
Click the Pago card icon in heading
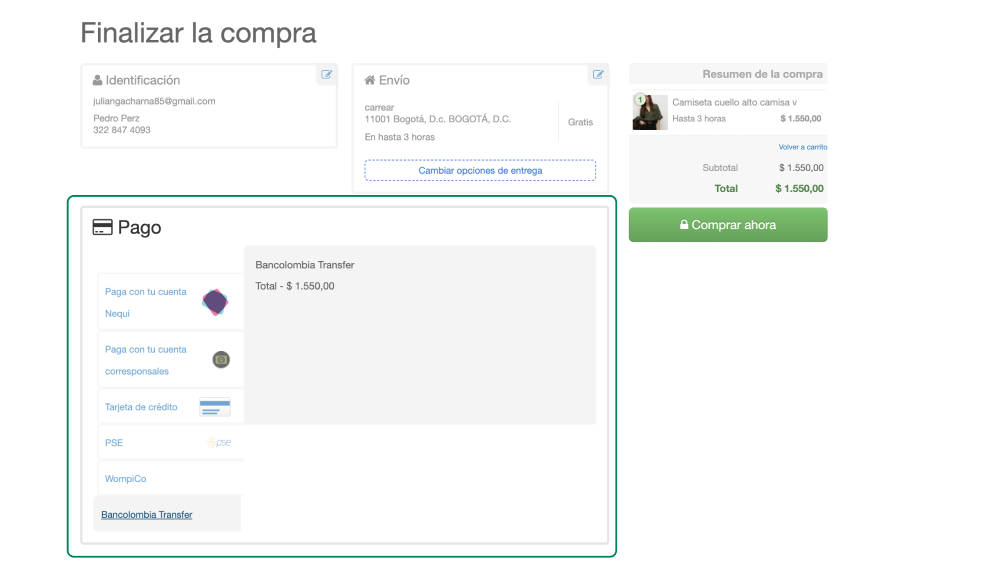tap(102, 228)
